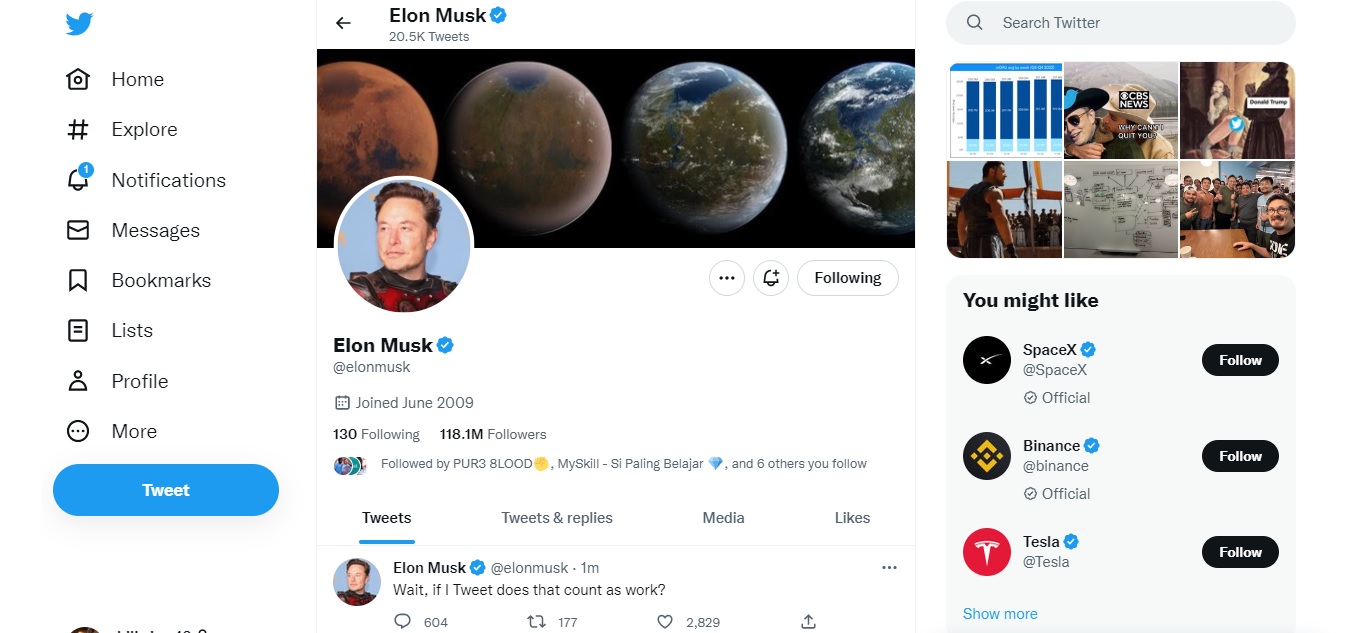Click the back arrow above Elon Musk's profile
Screen dimensions: 1347x633
(x=343, y=22)
